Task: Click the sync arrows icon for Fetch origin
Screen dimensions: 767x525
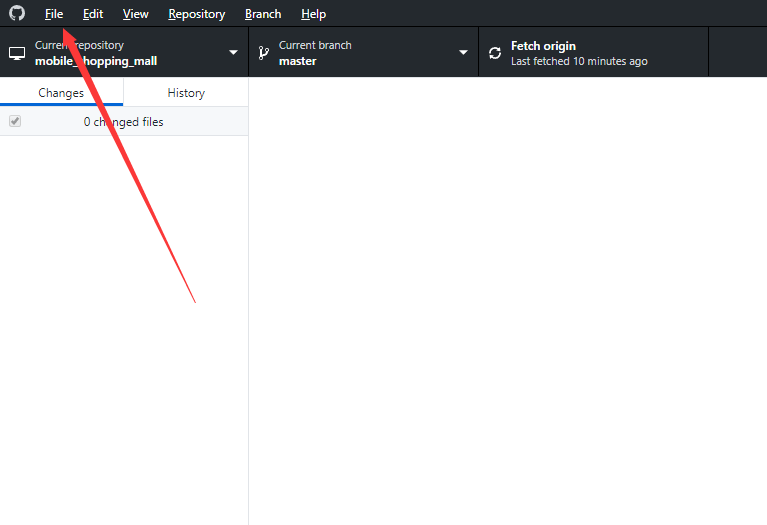Action: 495,53
